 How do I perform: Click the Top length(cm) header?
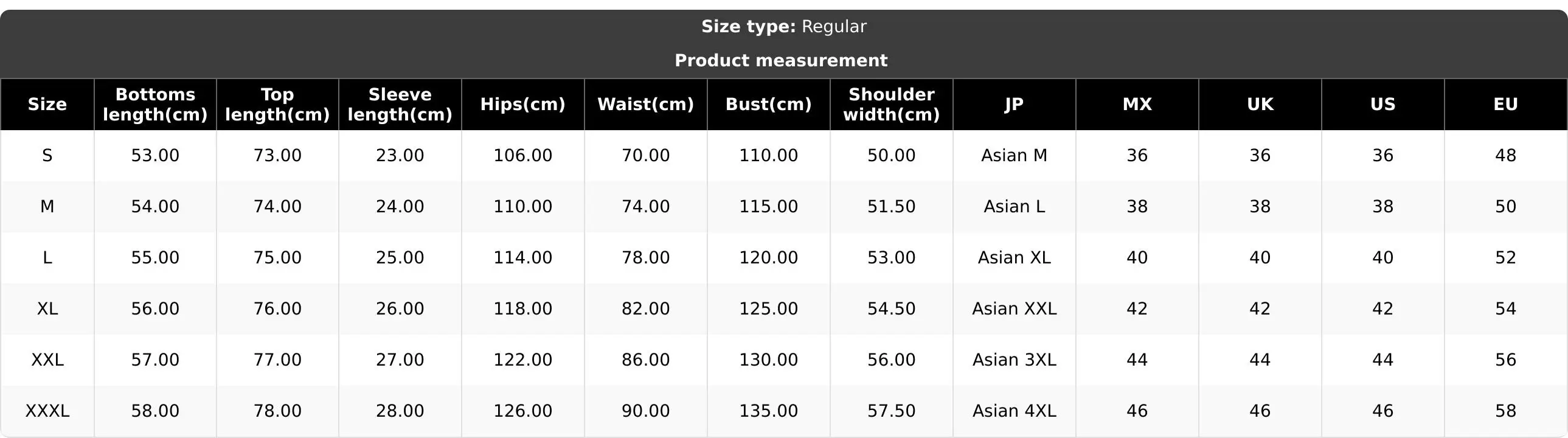[277, 104]
